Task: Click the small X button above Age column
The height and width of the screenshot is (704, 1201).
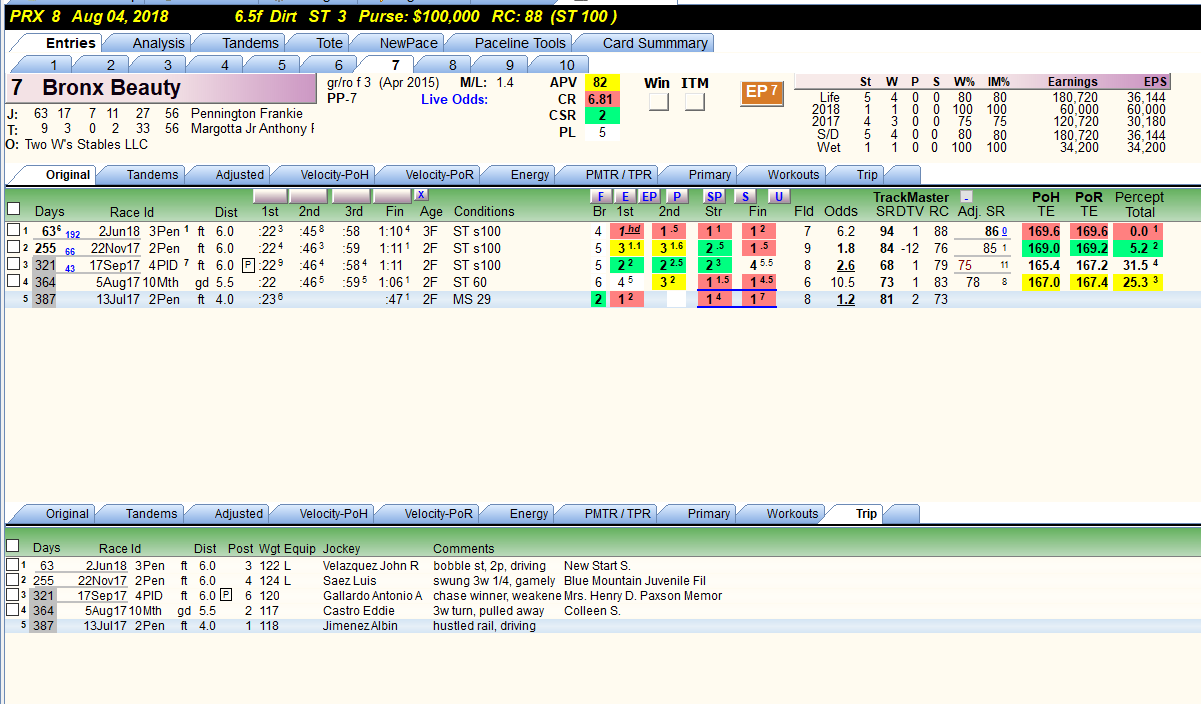Action: tap(422, 195)
